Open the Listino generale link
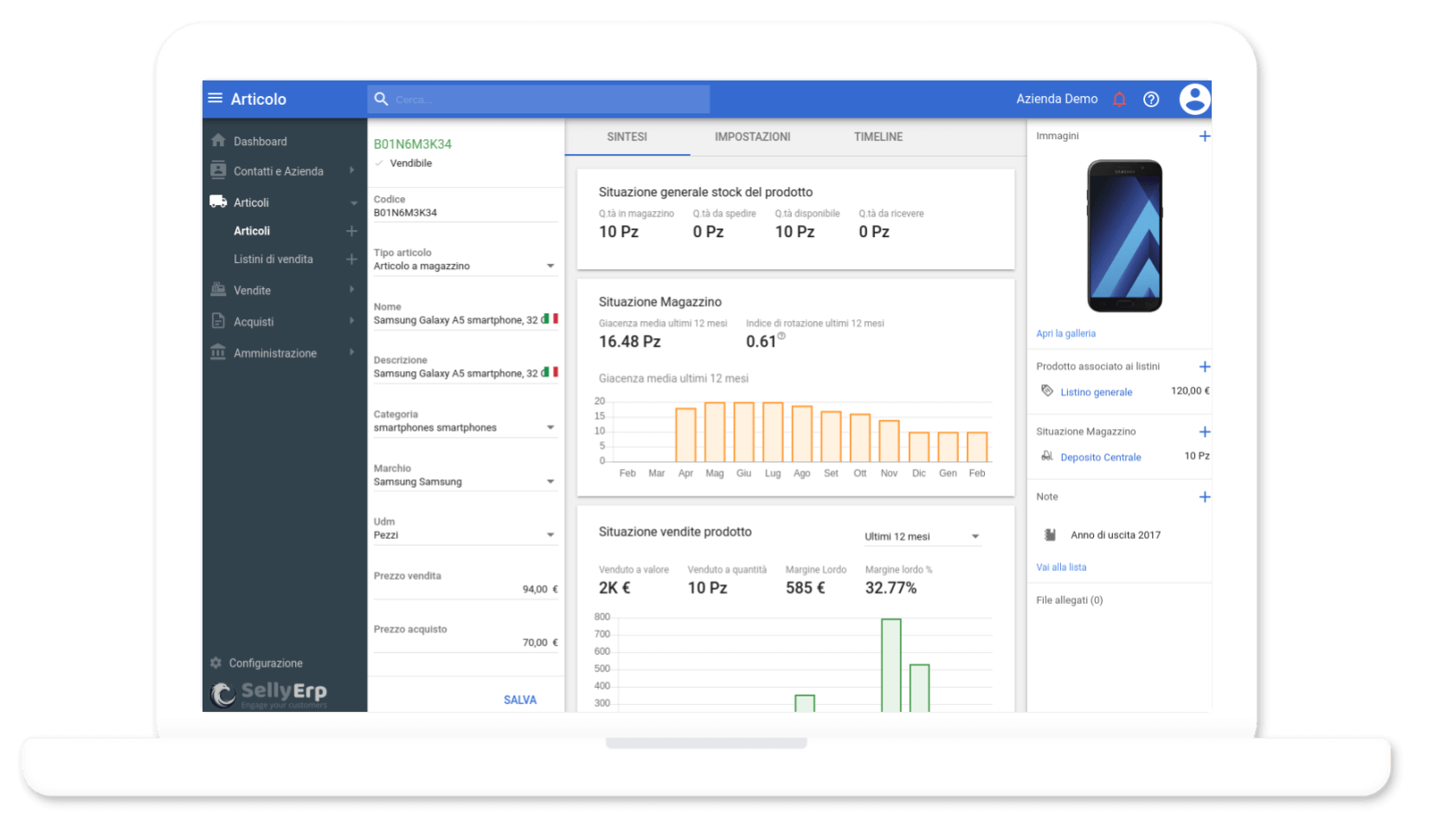This screenshot has width=1454, height=840. coord(1097,392)
